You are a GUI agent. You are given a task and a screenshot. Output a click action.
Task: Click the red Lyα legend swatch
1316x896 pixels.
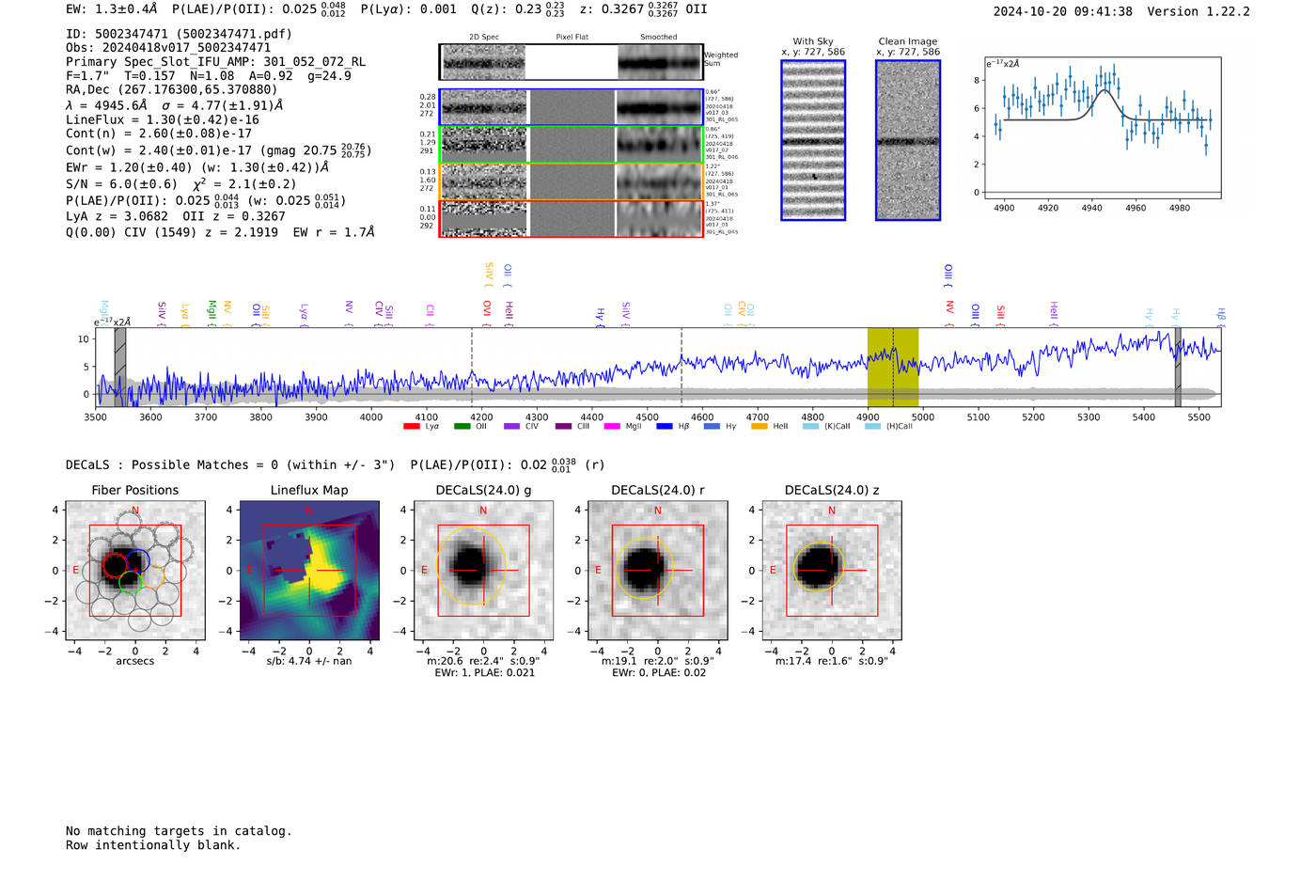[x=411, y=426]
